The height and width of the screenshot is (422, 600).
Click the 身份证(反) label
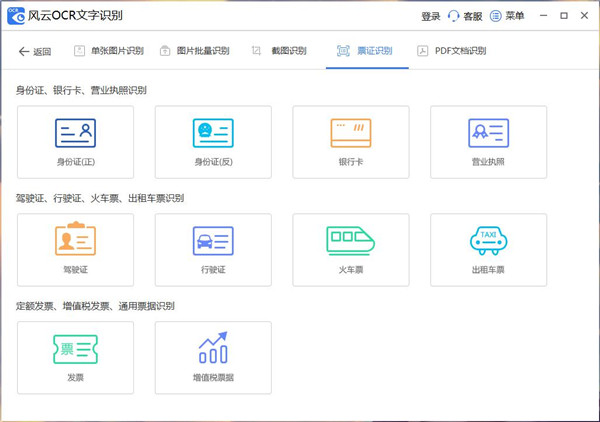tap(214, 162)
